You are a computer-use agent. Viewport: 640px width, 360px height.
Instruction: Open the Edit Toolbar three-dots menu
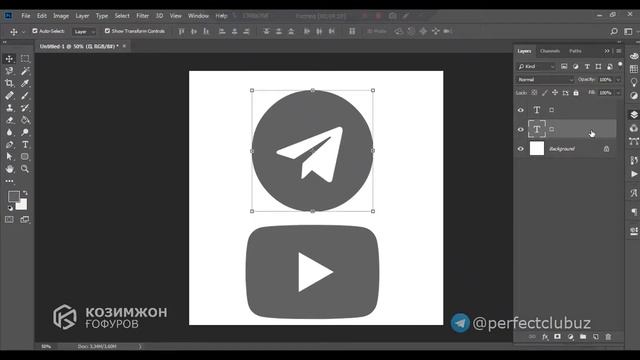click(9, 181)
